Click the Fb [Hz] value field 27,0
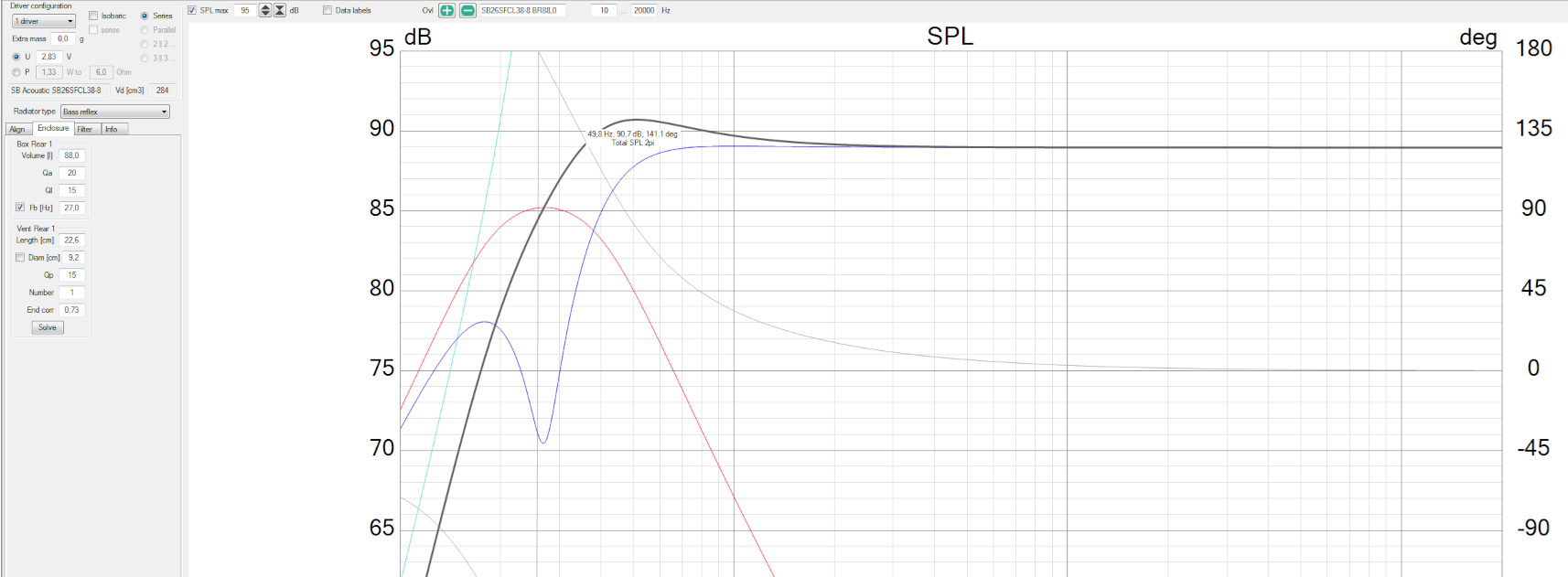Image resolution: width=1568 pixels, height=577 pixels. click(x=71, y=208)
